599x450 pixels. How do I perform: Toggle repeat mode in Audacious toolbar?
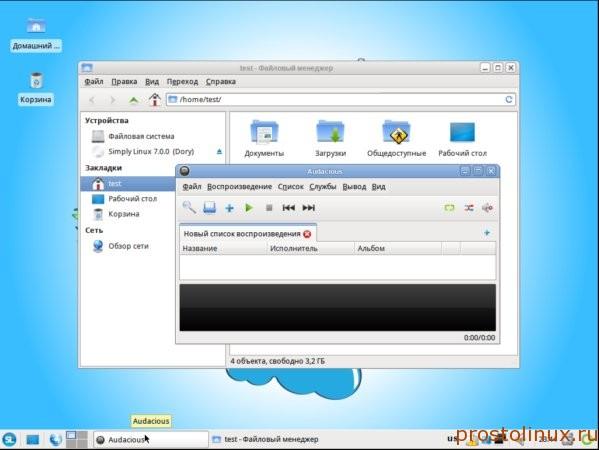449,208
